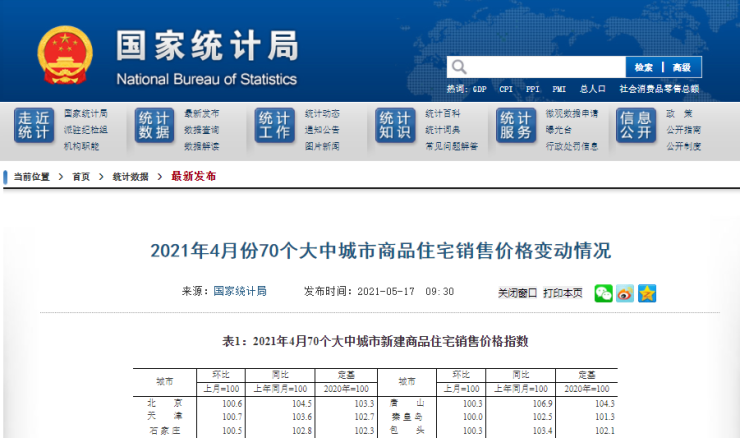The width and height of the screenshot is (740, 438).
Task: Open 公开指南 menu link
Action: click(683, 129)
